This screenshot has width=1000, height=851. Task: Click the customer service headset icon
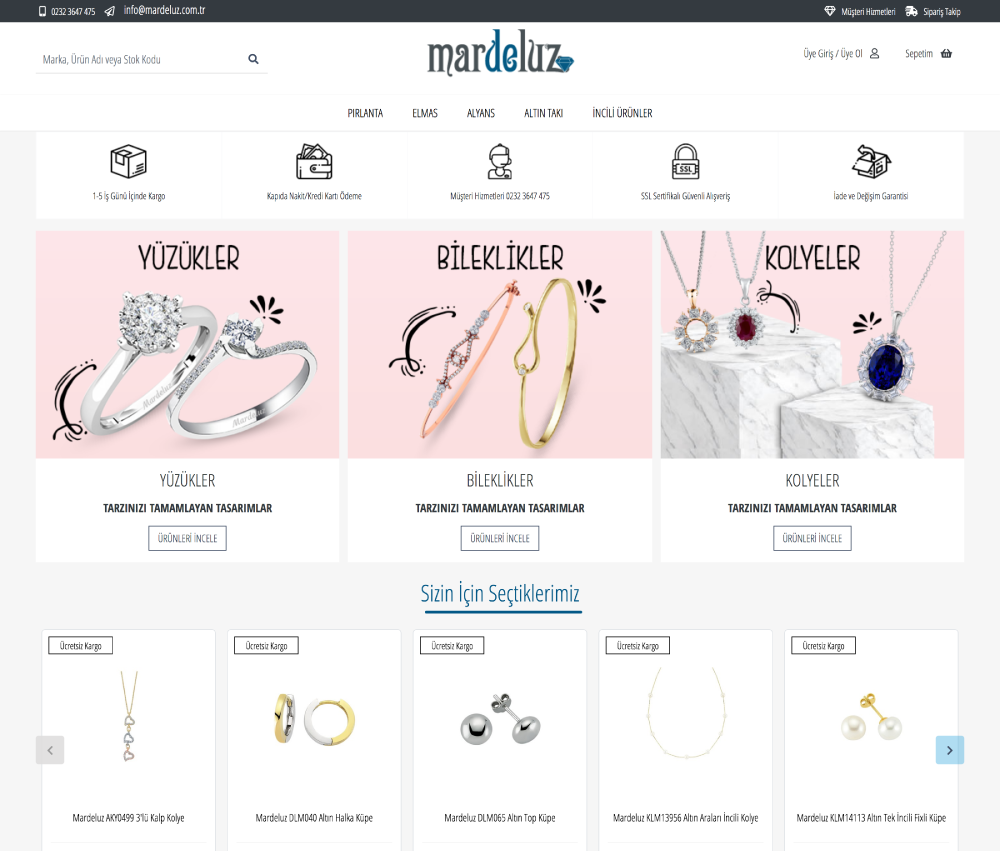tap(500, 161)
